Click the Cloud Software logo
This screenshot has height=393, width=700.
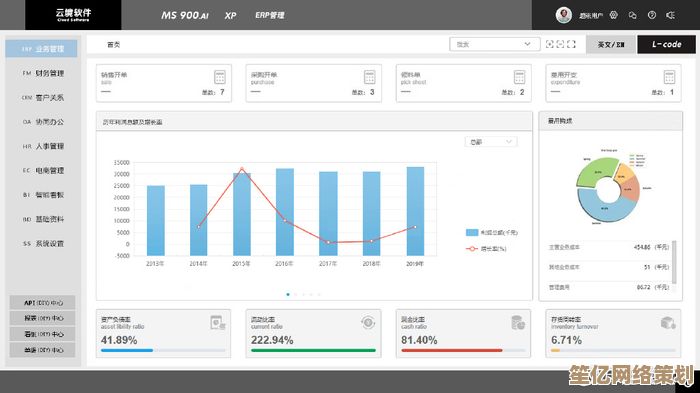(73, 15)
